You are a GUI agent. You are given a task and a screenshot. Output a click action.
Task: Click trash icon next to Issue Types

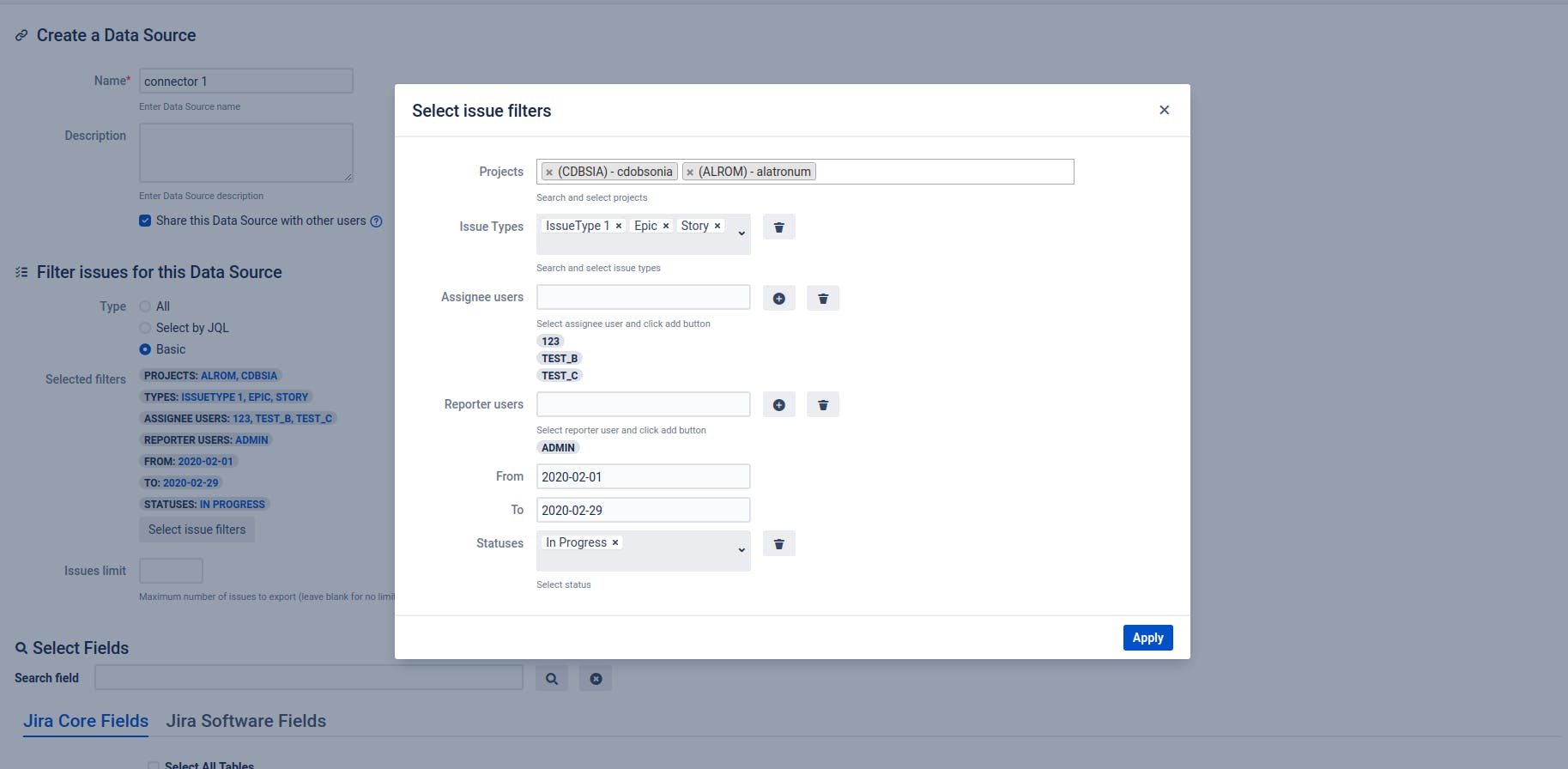point(779,227)
